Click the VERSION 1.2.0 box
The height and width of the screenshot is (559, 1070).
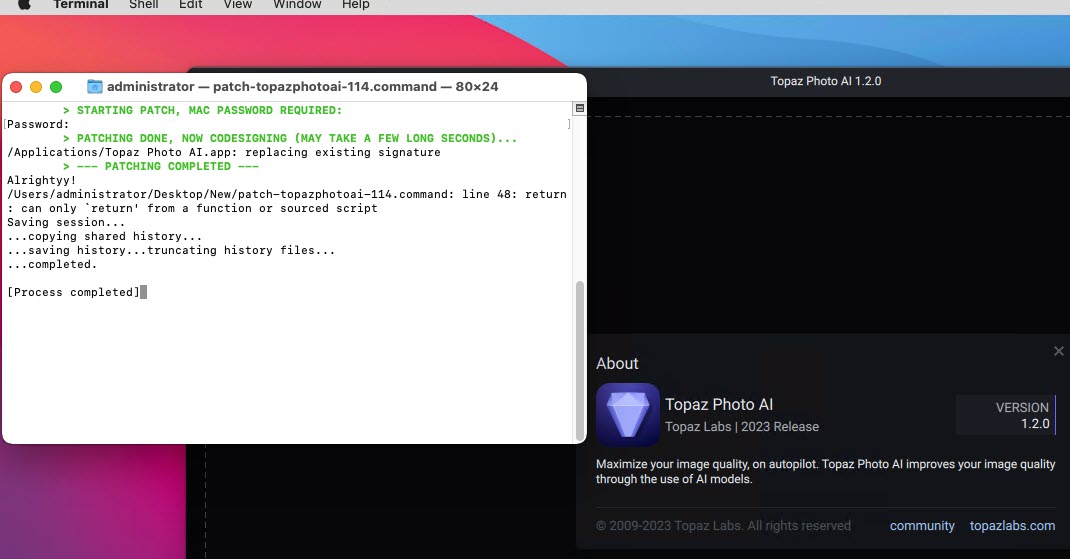tap(1005, 415)
